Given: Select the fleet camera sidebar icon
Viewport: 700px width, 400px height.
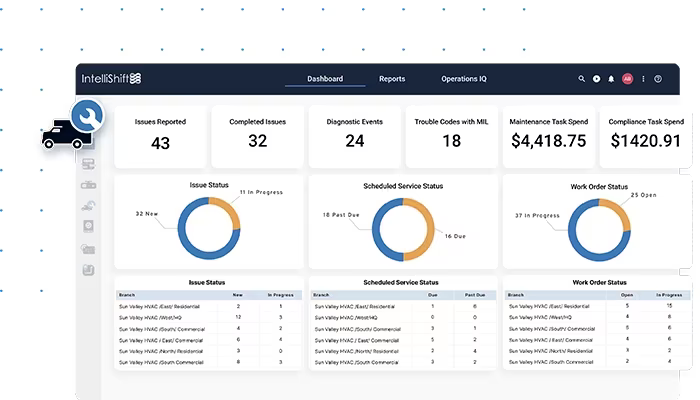Looking at the screenshot, I should 88,249.
